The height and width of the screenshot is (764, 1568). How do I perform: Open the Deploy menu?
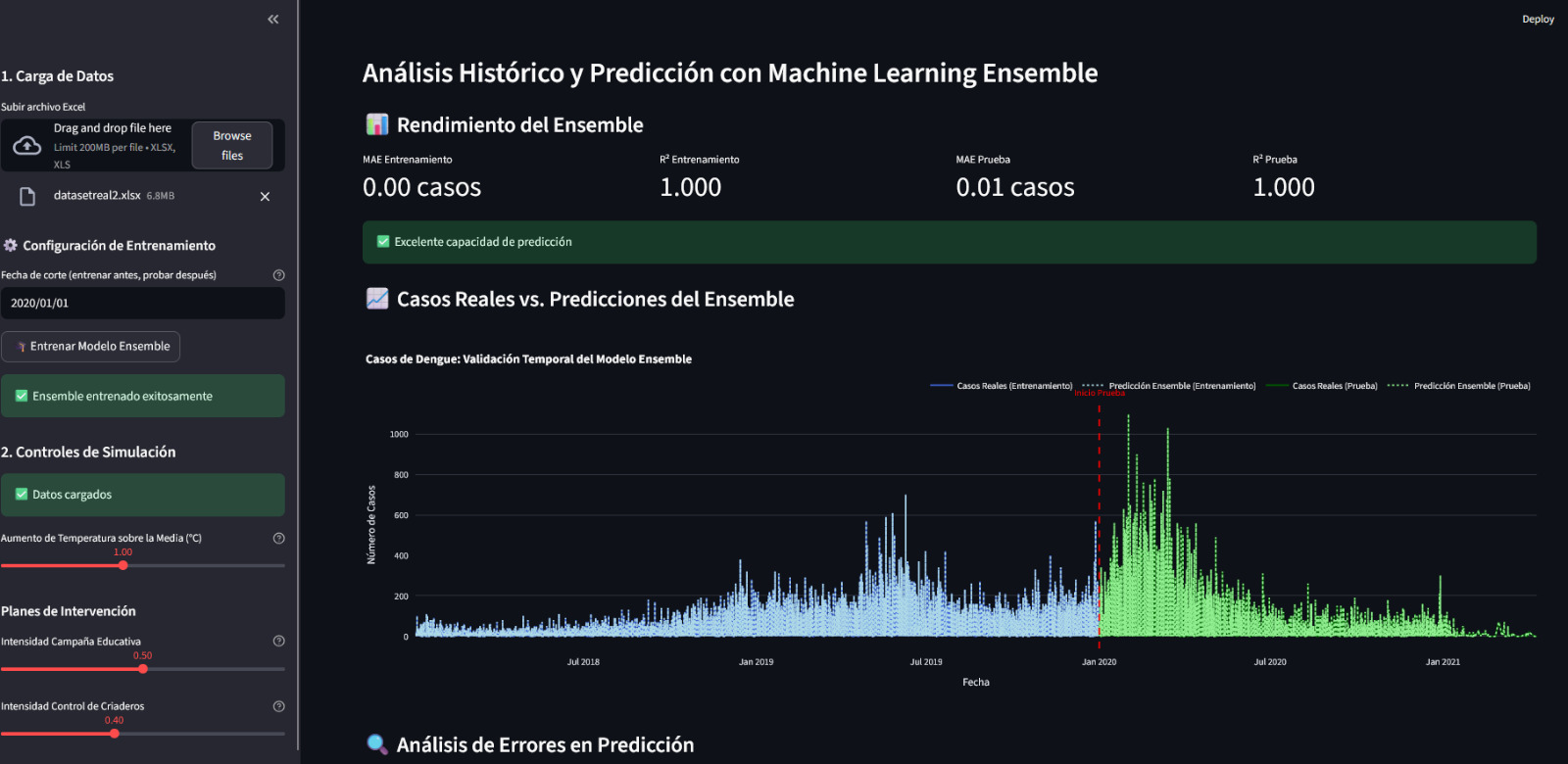pos(1538,20)
